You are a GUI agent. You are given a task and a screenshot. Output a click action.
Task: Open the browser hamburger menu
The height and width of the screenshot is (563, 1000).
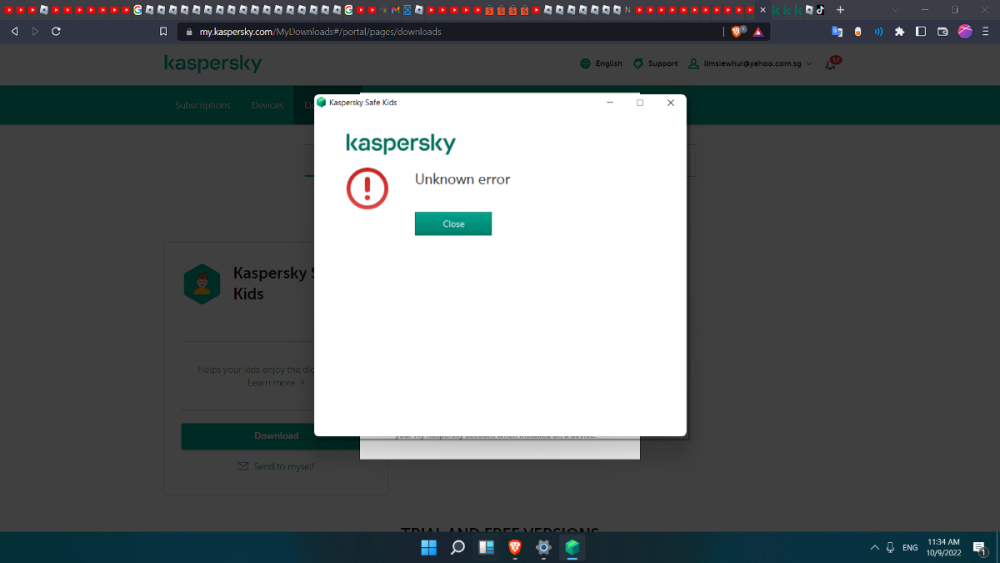point(985,31)
